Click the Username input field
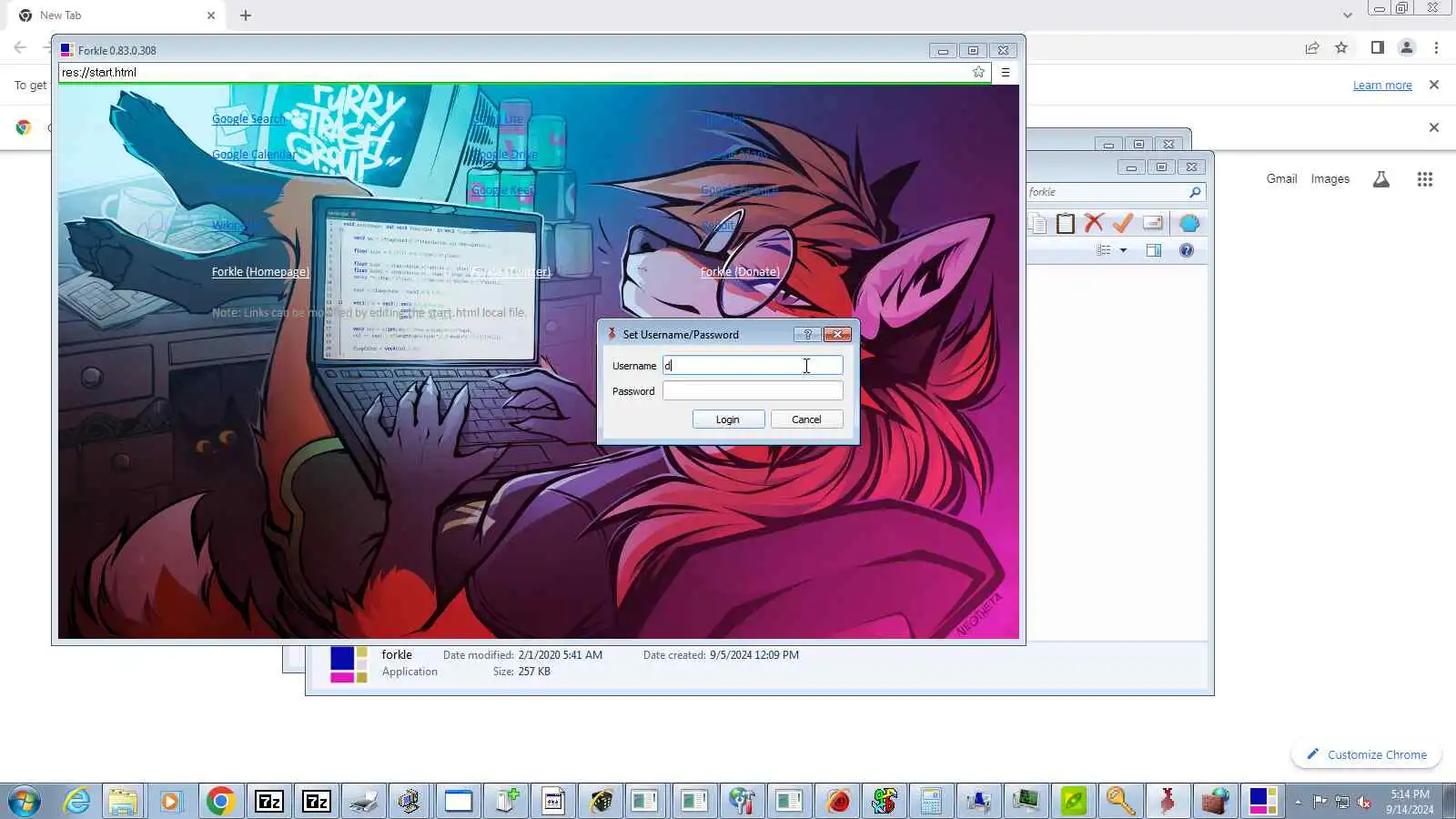Viewport: 1456px width, 819px height. point(753,366)
